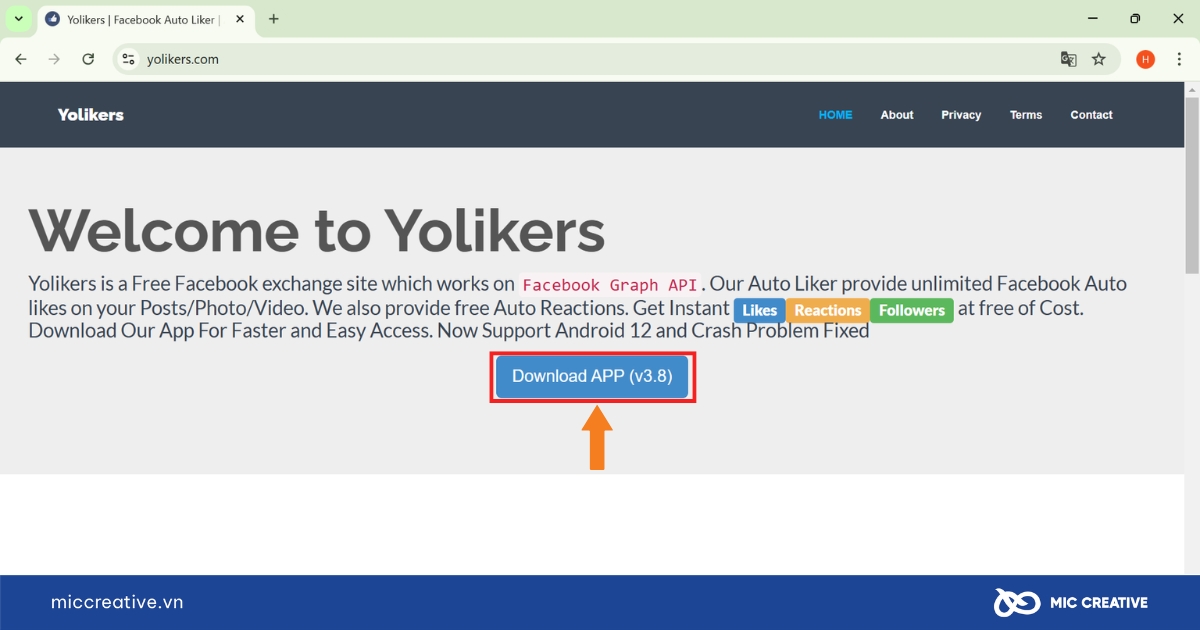Click the Yolikers brand logo text

[x=91, y=115]
